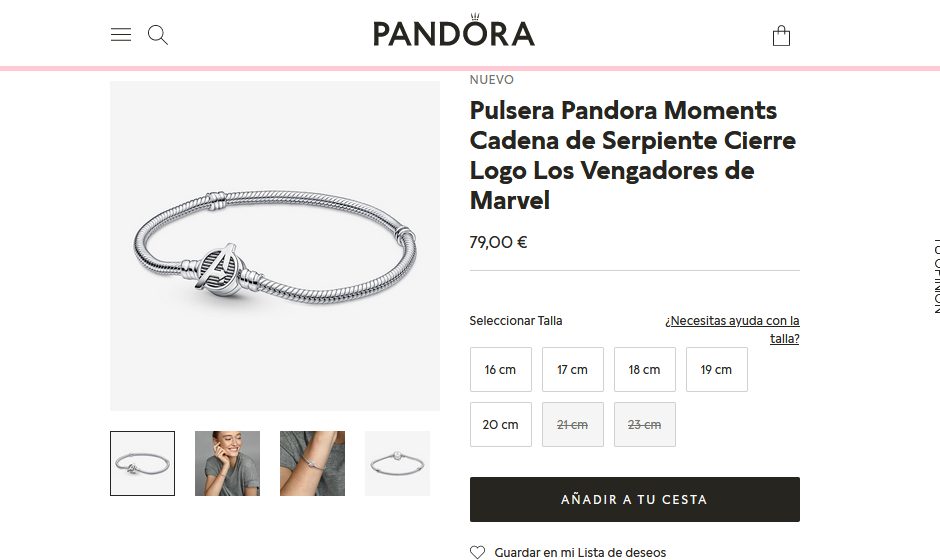This screenshot has width=940, height=560.
Task: Save item via Guardar en mi Lista de deseos
Action: 580,552
